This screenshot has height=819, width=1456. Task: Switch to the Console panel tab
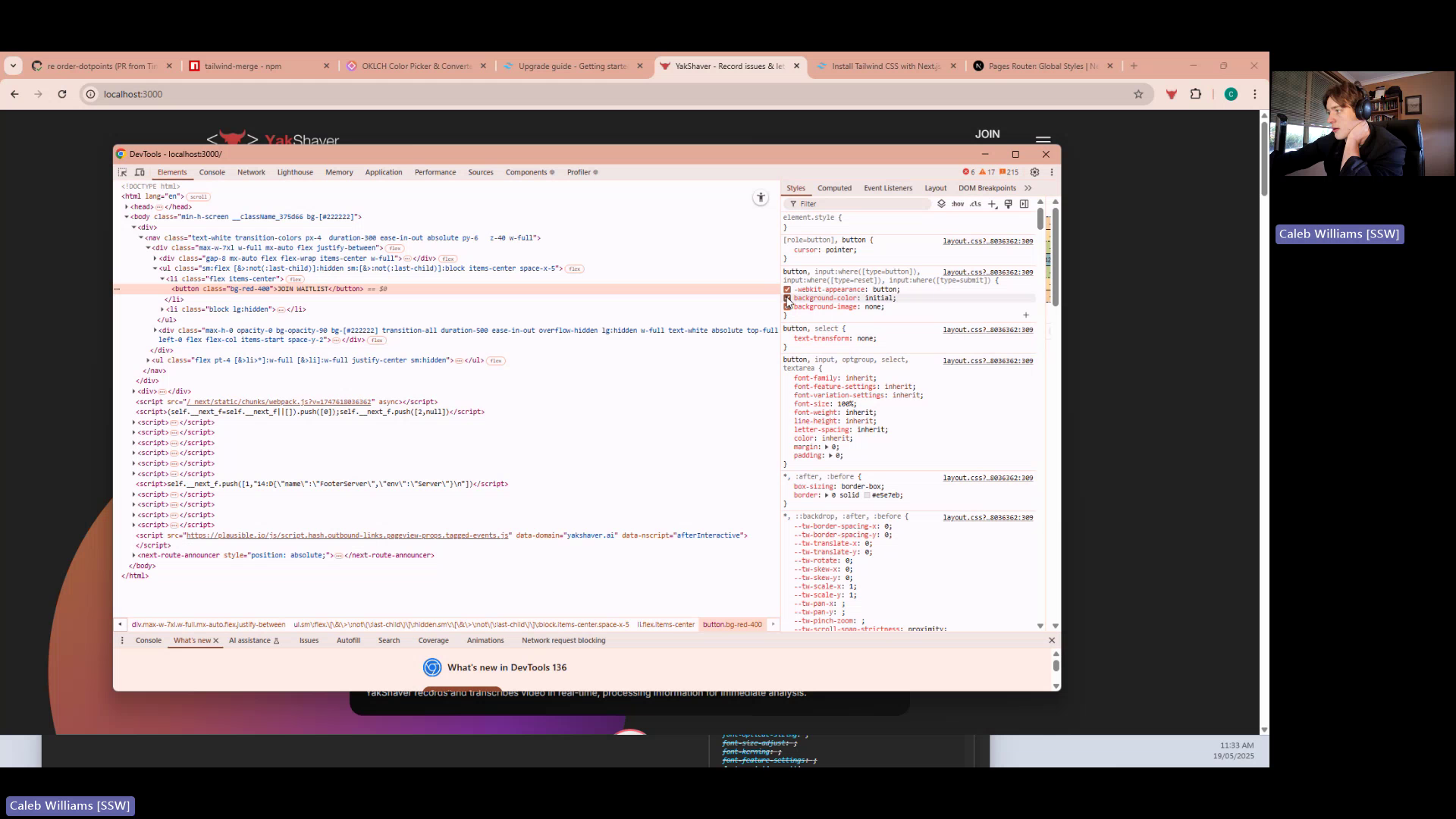(212, 172)
